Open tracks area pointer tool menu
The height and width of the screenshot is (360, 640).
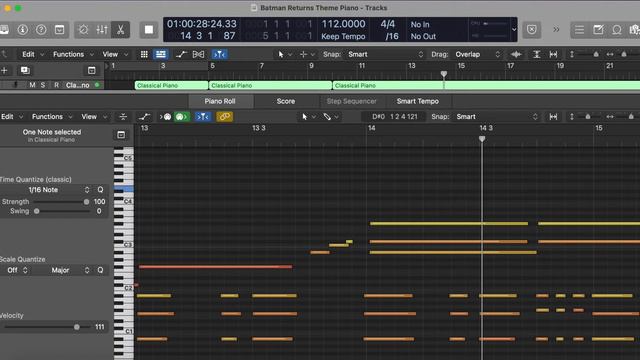coord(285,54)
